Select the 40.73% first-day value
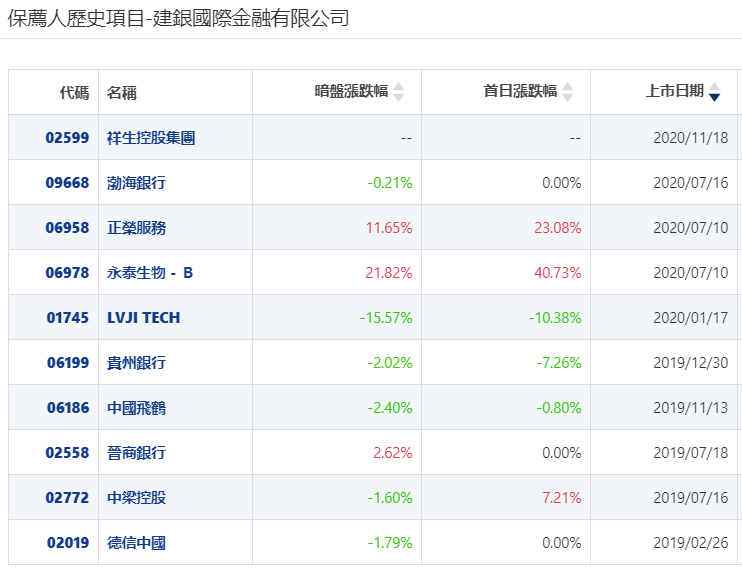Screen dimensions: 742x570 pos(558,272)
